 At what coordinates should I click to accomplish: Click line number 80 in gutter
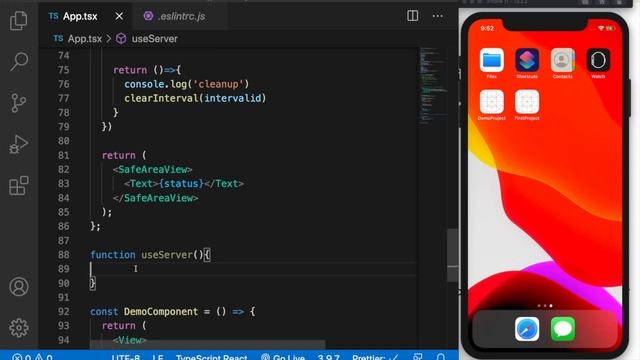pos(63,141)
